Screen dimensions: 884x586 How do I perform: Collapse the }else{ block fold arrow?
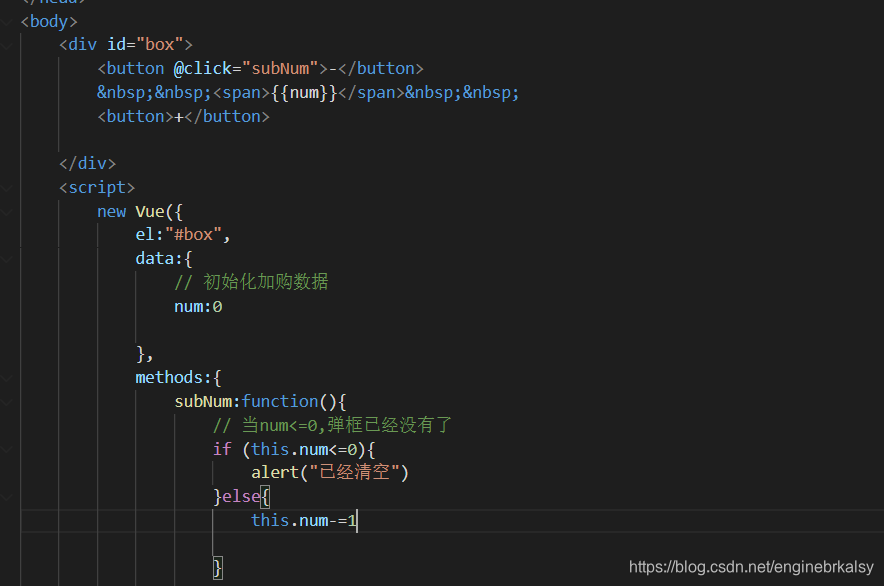click(6, 497)
